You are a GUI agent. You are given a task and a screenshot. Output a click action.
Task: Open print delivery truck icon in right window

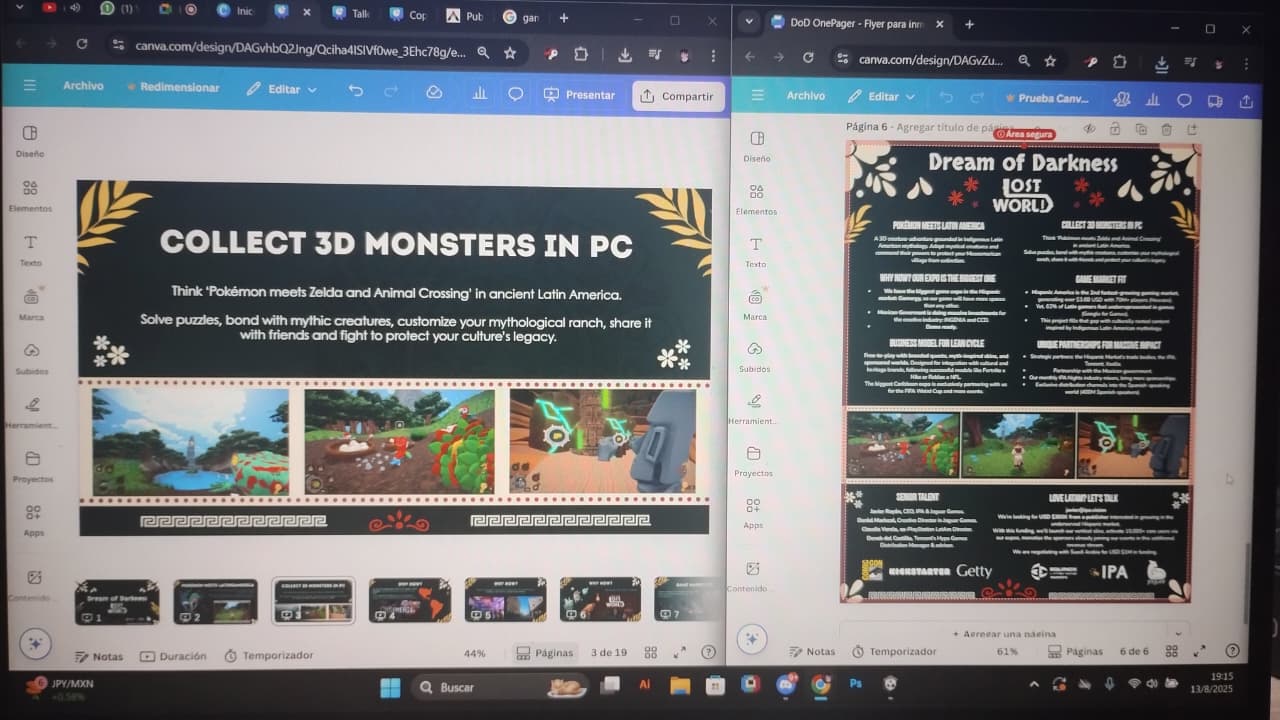pyautogui.click(x=1215, y=100)
